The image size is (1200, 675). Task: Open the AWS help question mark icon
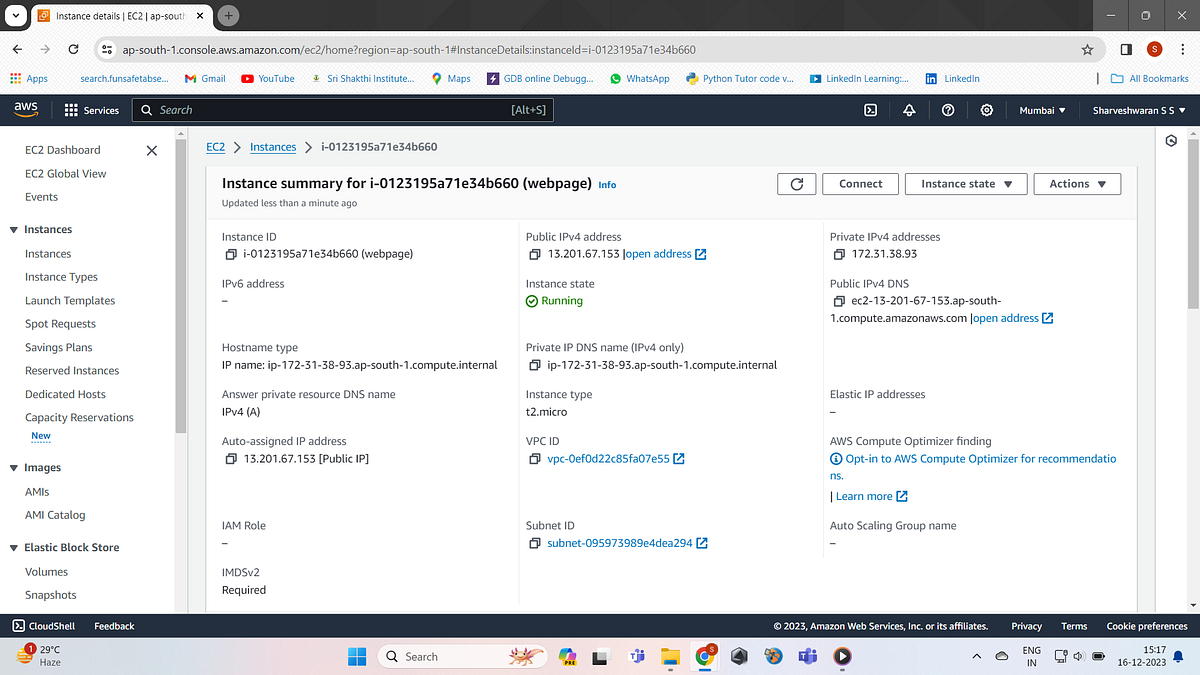coord(948,110)
